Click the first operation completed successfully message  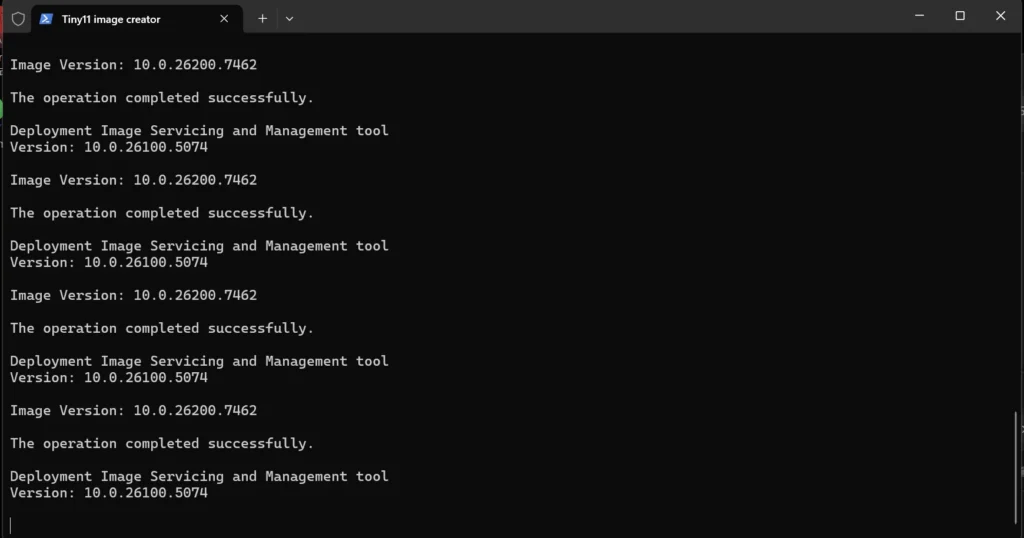[161, 98]
